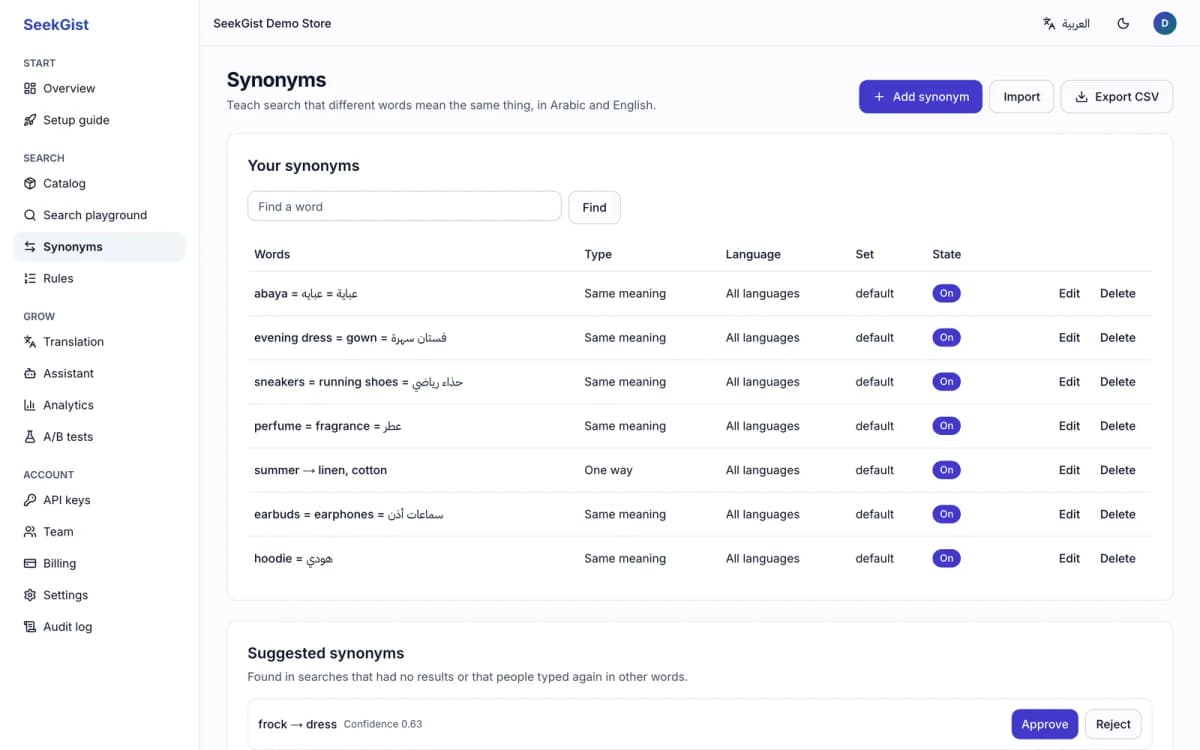
Task: Turn off the sneakers synonym switch
Action: click(x=946, y=381)
